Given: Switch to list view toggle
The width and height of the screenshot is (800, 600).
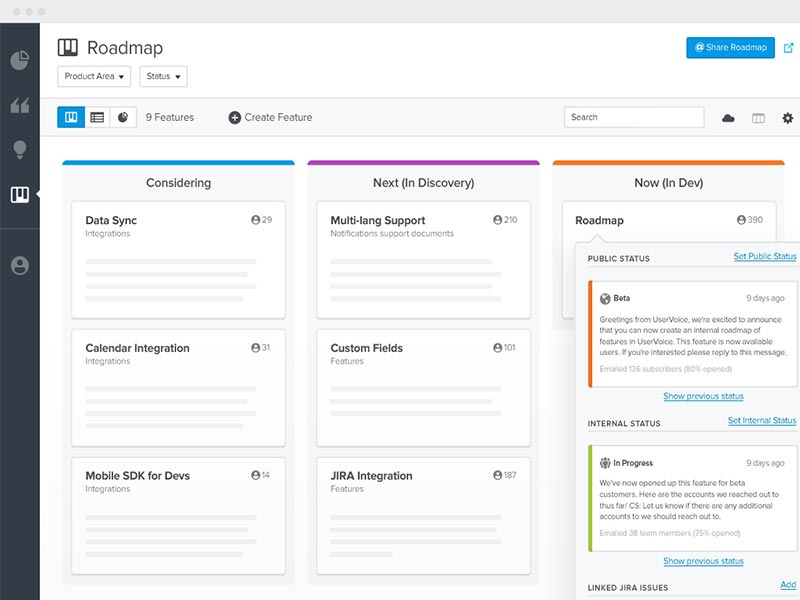Looking at the screenshot, I should 97,117.
